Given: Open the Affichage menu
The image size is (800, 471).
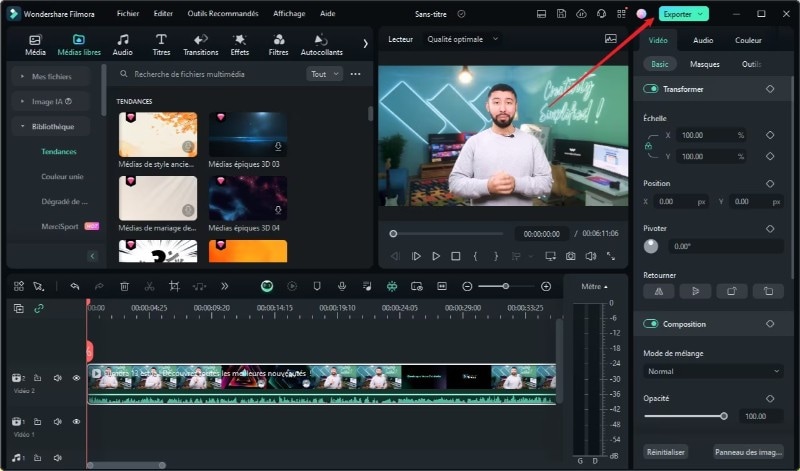Looking at the screenshot, I should 289,14.
